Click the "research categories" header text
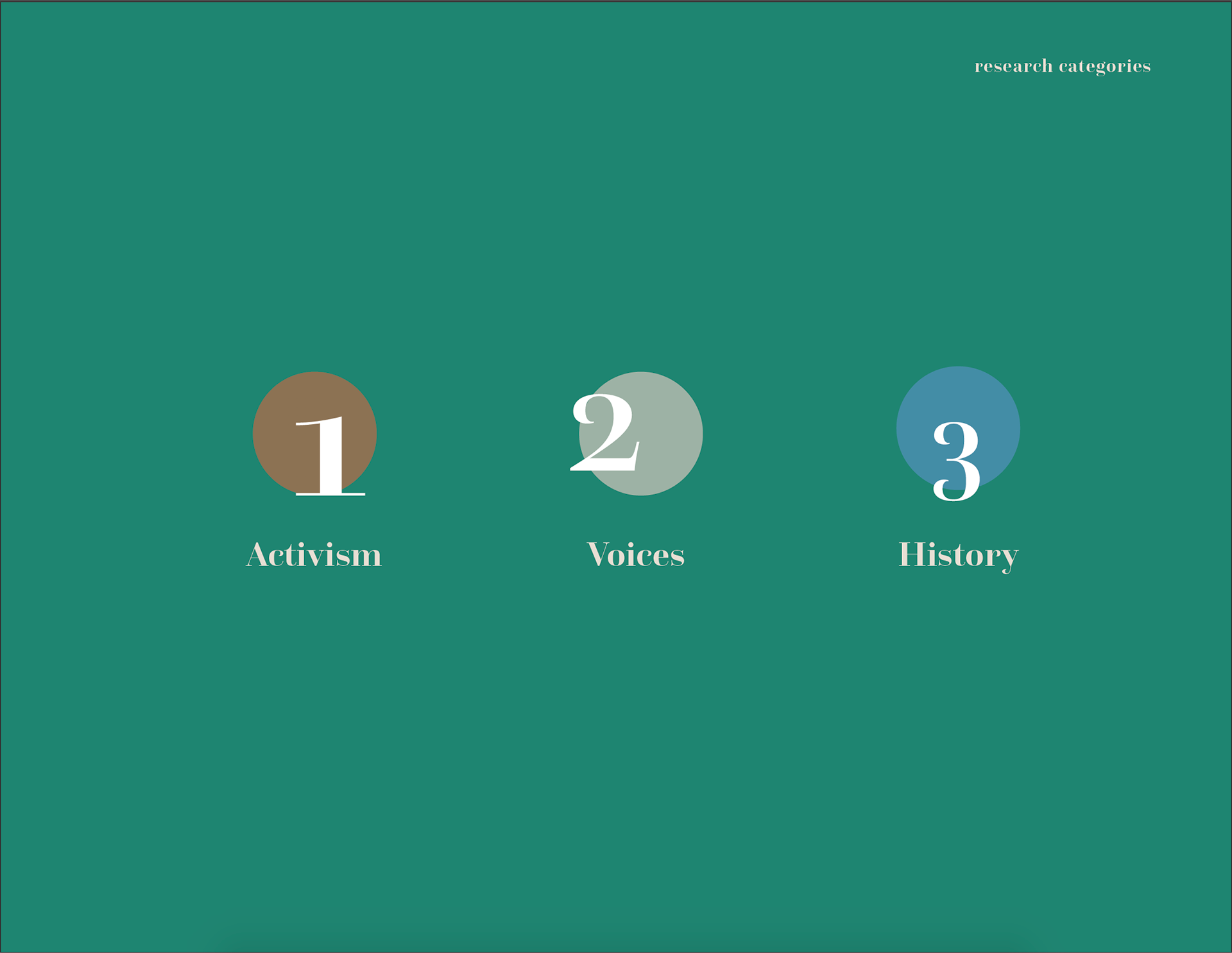This screenshot has height=953, width=1232. pyautogui.click(x=1062, y=66)
